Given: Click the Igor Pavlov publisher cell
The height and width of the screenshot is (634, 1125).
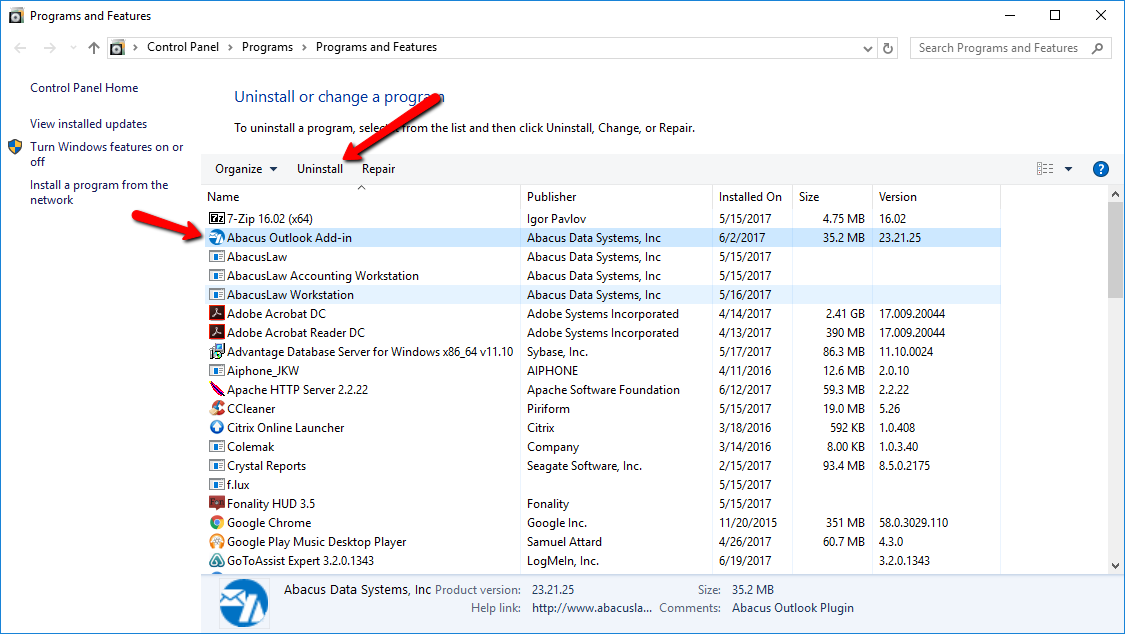Looking at the screenshot, I should coord(556,219).
